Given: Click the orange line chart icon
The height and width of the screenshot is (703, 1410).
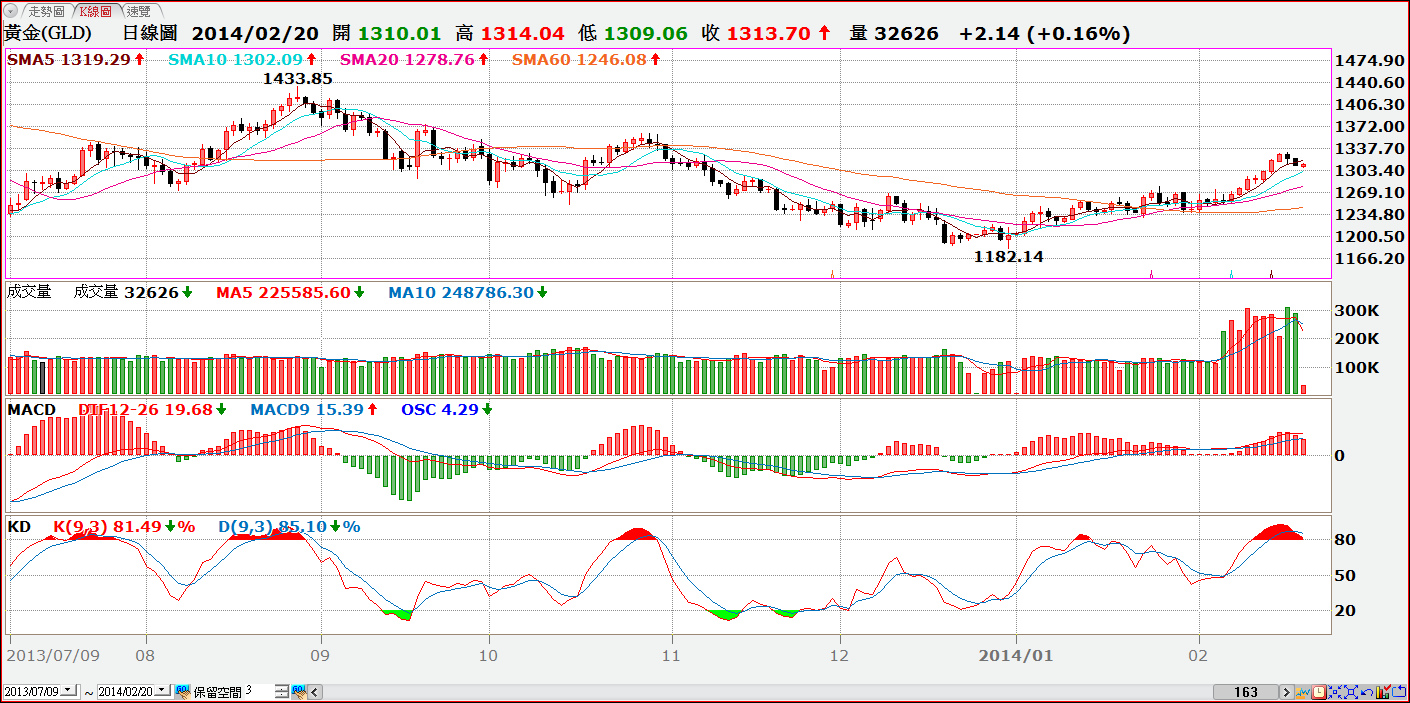Looking at the screenshot, I should click(x=1304, y=691).
